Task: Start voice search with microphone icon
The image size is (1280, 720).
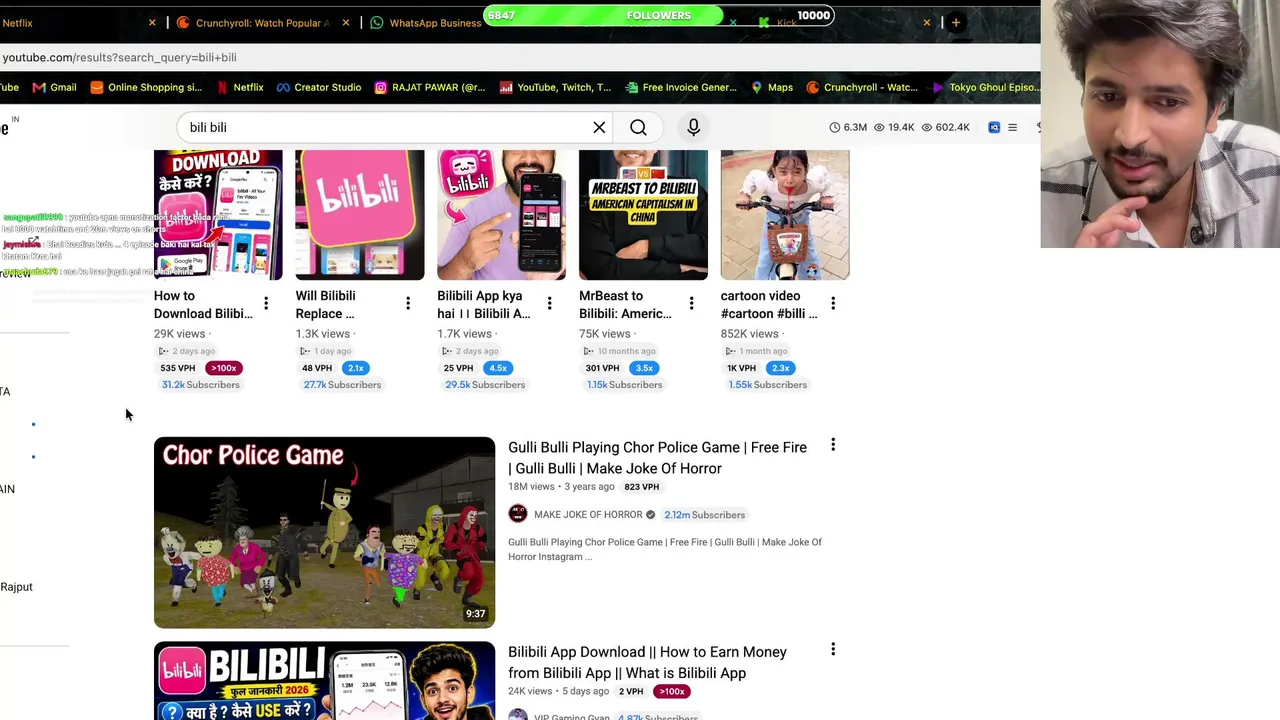Action: point(693,127)
